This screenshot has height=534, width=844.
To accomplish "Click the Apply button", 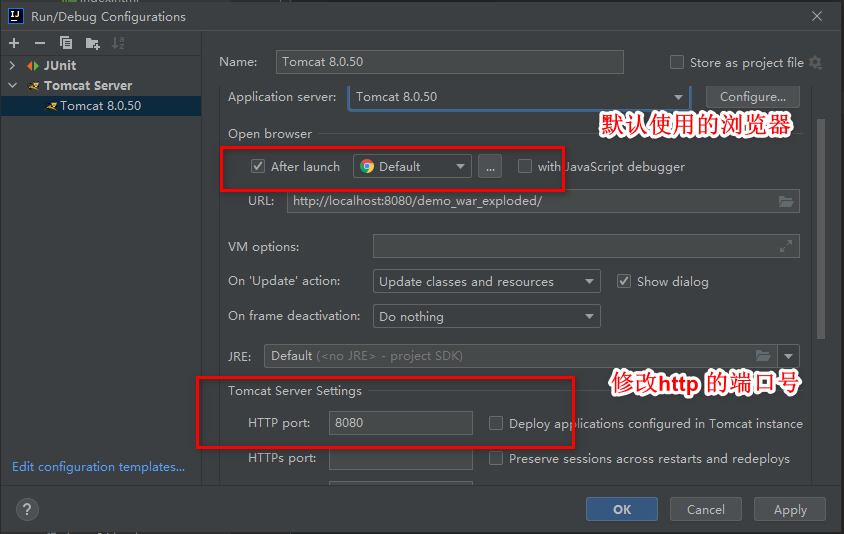I will [790, 509].
